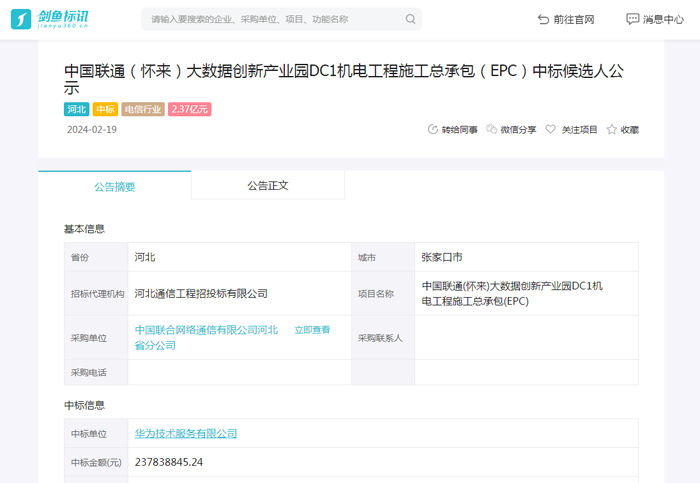Click the 城市 label

[x=367, y=258]
